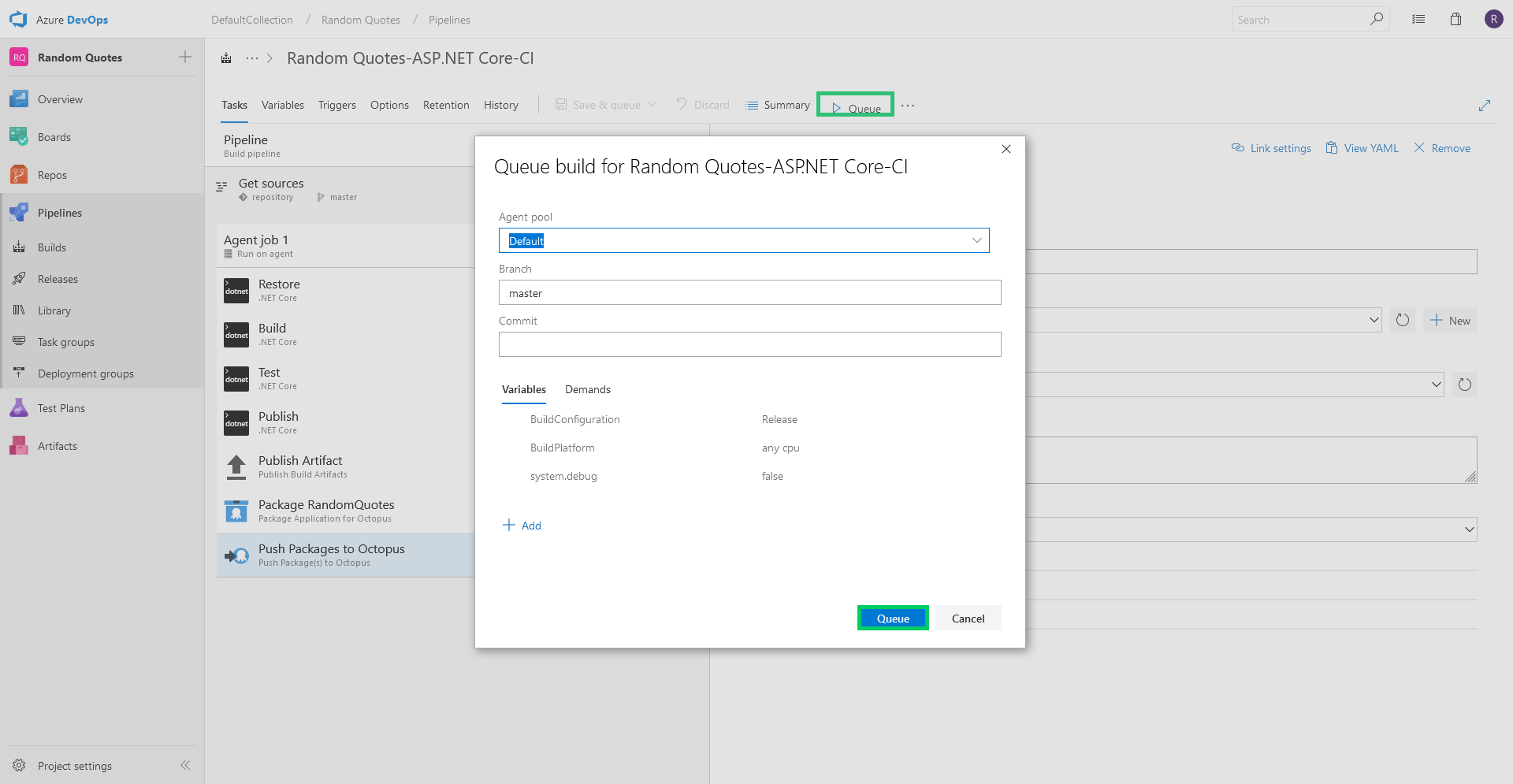Expand the Agent pool dropdown
Viewport: 1513px width, 784px height.
tap(976, 240)
